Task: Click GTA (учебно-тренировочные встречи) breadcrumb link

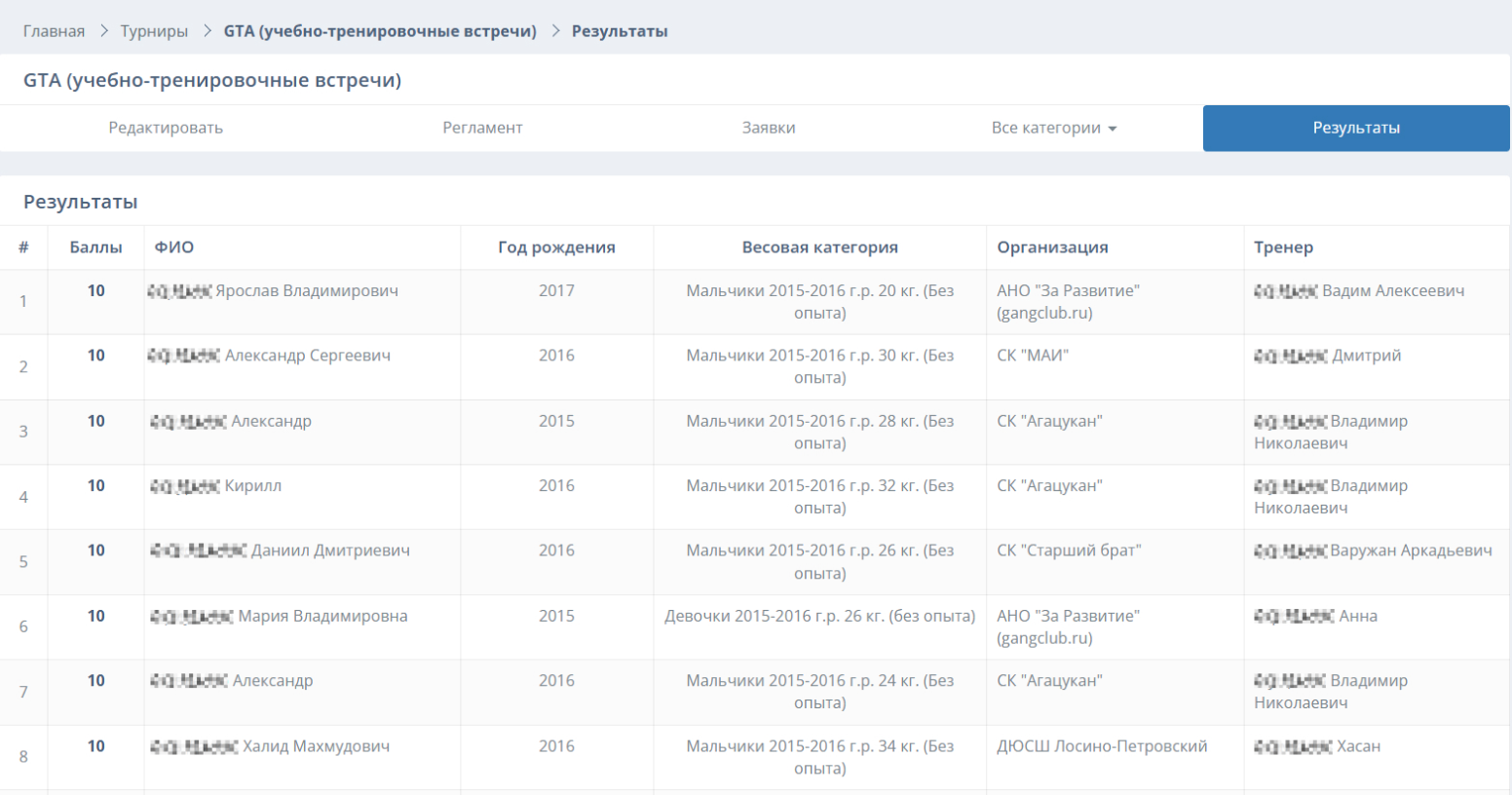Action: [380, 31]
